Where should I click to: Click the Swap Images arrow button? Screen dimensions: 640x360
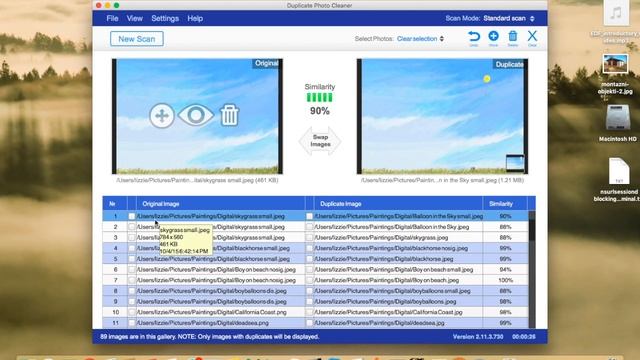(320, 141)
